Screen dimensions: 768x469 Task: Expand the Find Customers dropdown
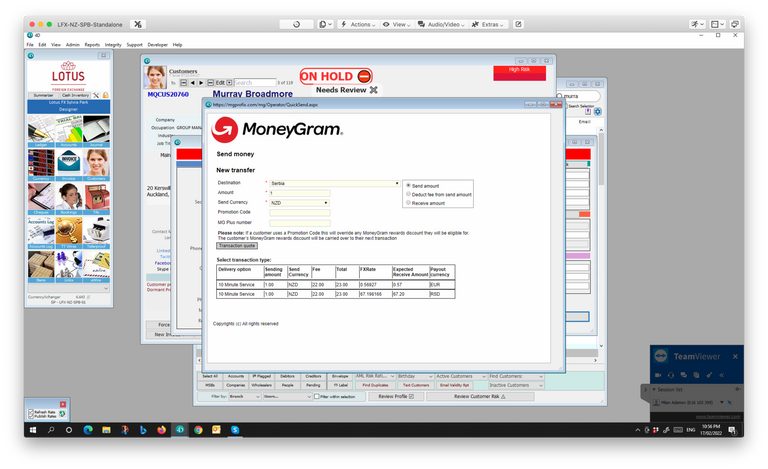point(516,376)
